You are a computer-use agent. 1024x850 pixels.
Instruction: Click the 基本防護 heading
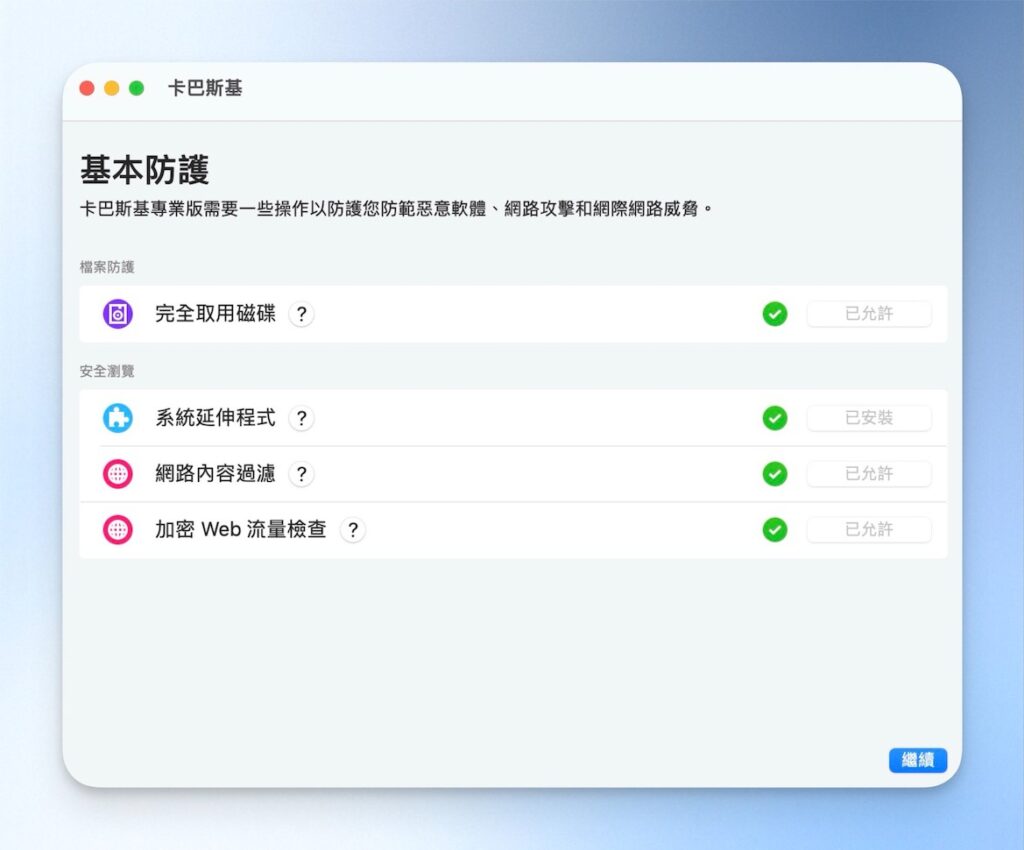point(144,170)
